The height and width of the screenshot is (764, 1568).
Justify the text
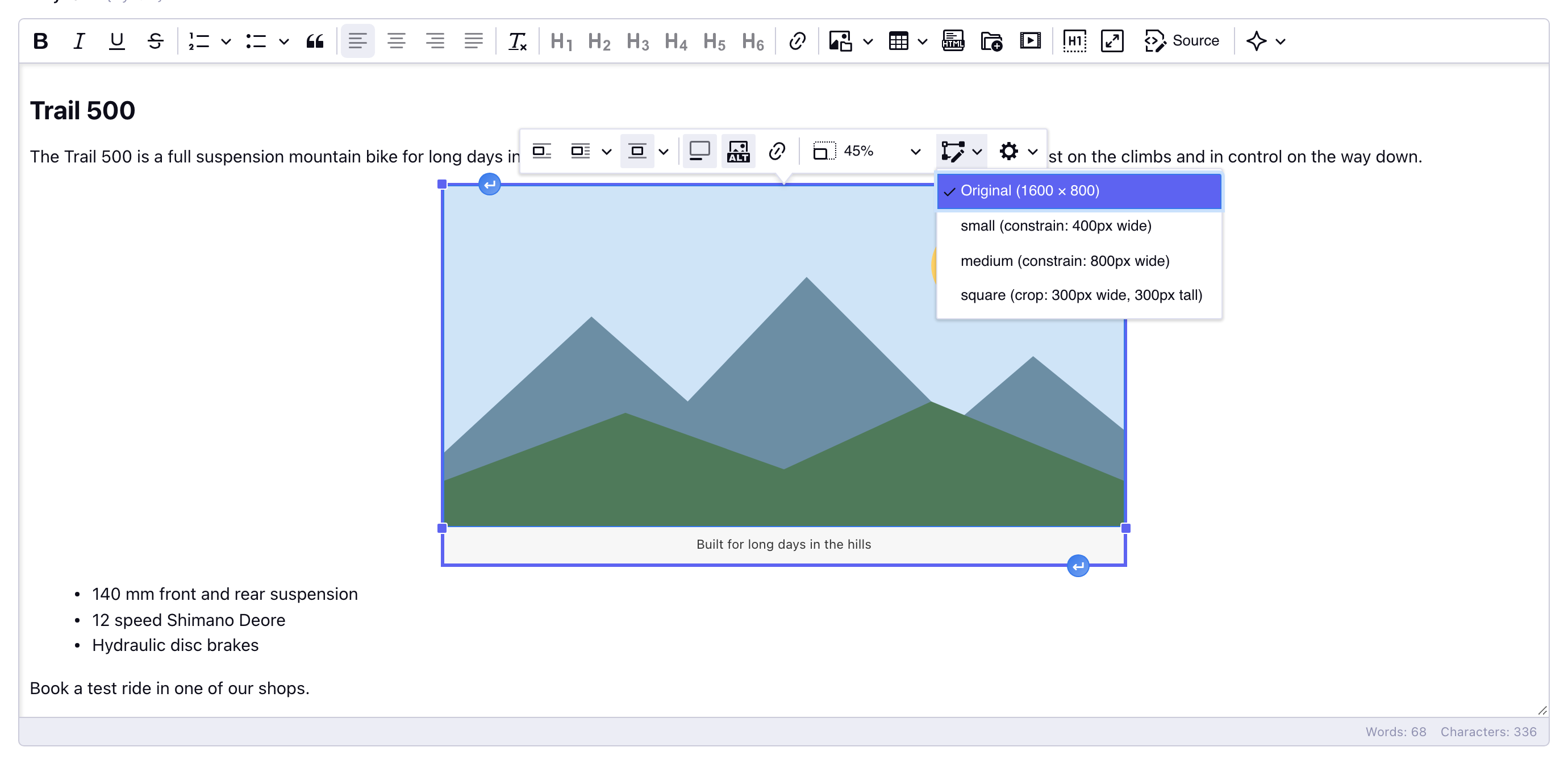pyautogui.click(x=474, y=41)
